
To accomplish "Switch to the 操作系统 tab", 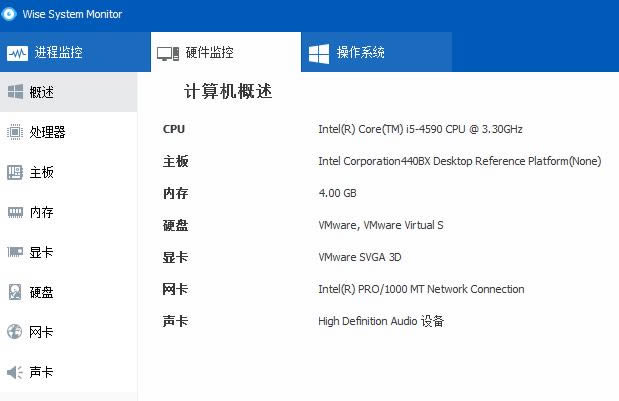I will [x=376, y=52].
